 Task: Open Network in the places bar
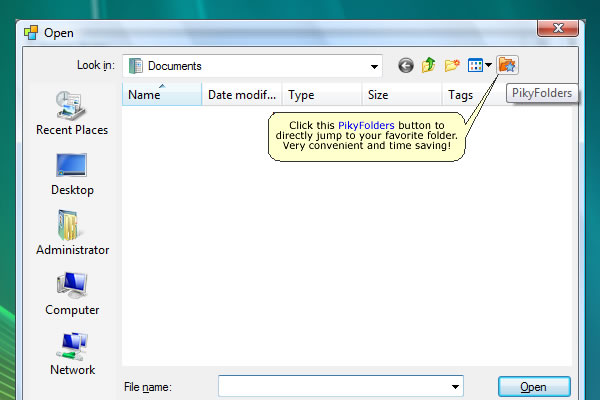[x=72, y=354]
